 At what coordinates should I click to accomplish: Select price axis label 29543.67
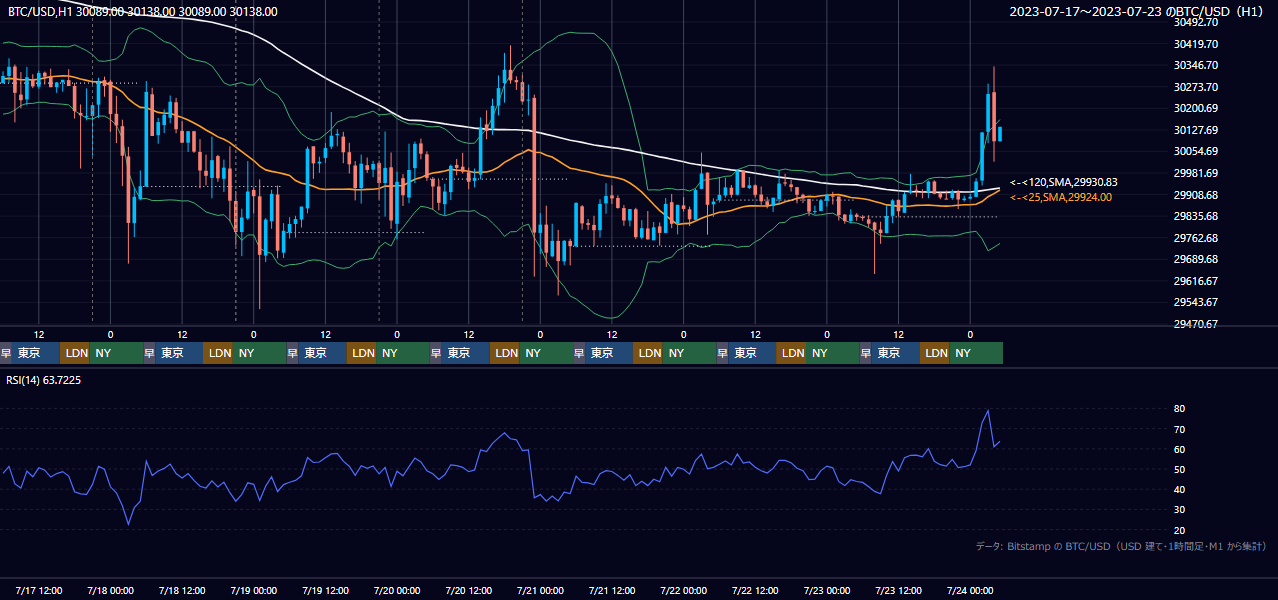[1195, 302]
